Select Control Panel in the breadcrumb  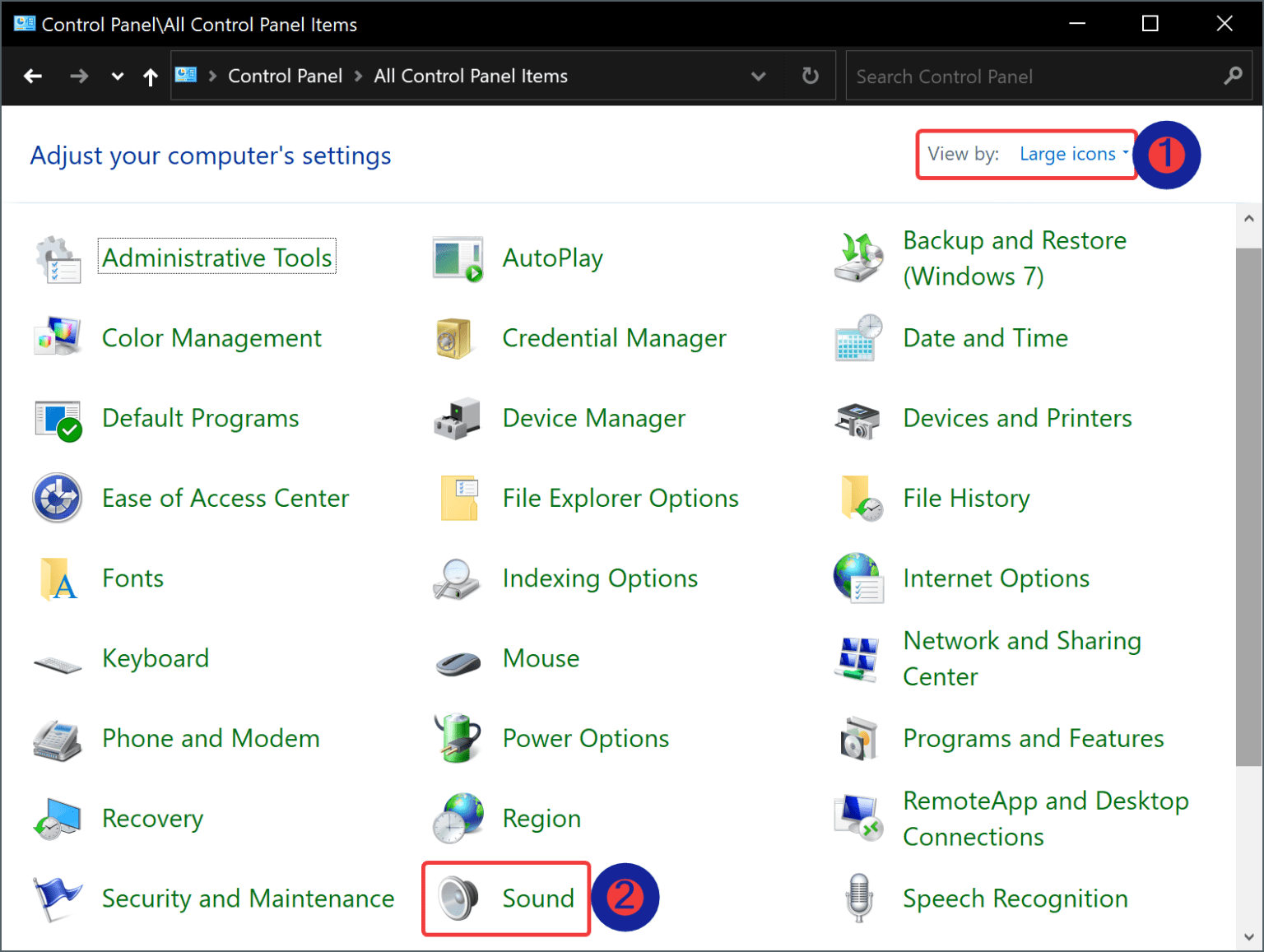coord(285,76)
